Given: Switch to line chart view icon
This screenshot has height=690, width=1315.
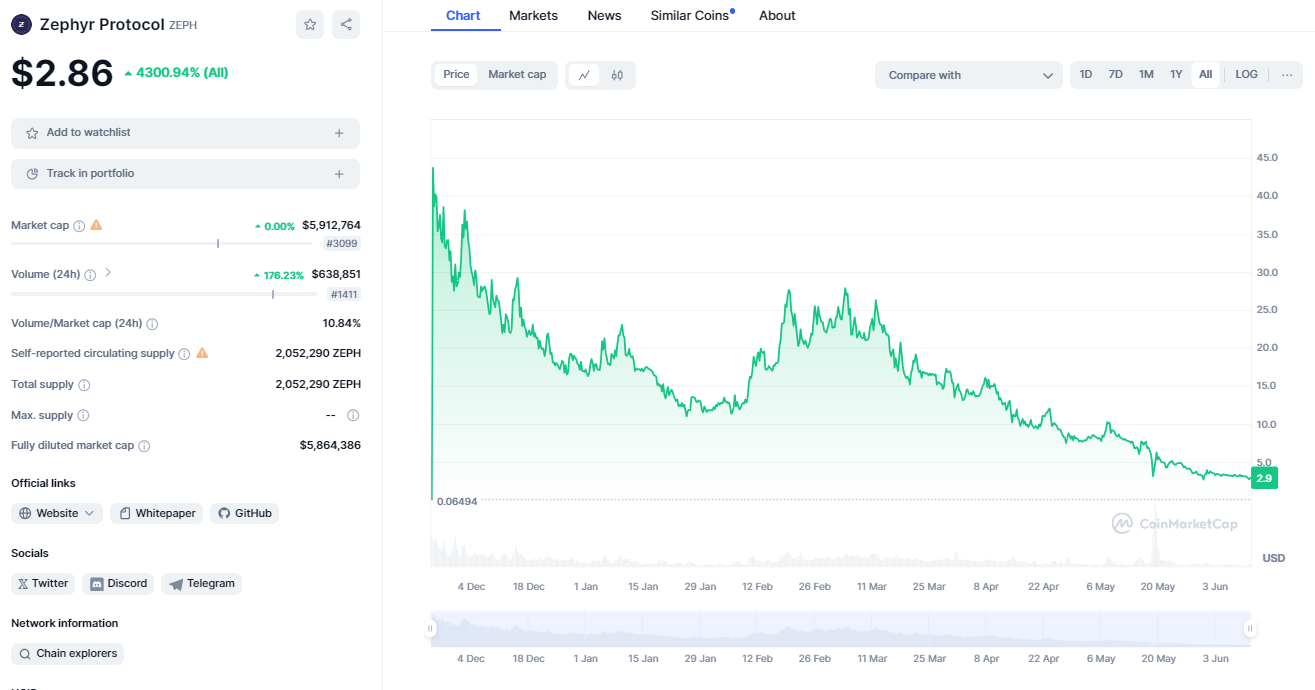Looking at the screenshot, I should click(x=584, y=75).
